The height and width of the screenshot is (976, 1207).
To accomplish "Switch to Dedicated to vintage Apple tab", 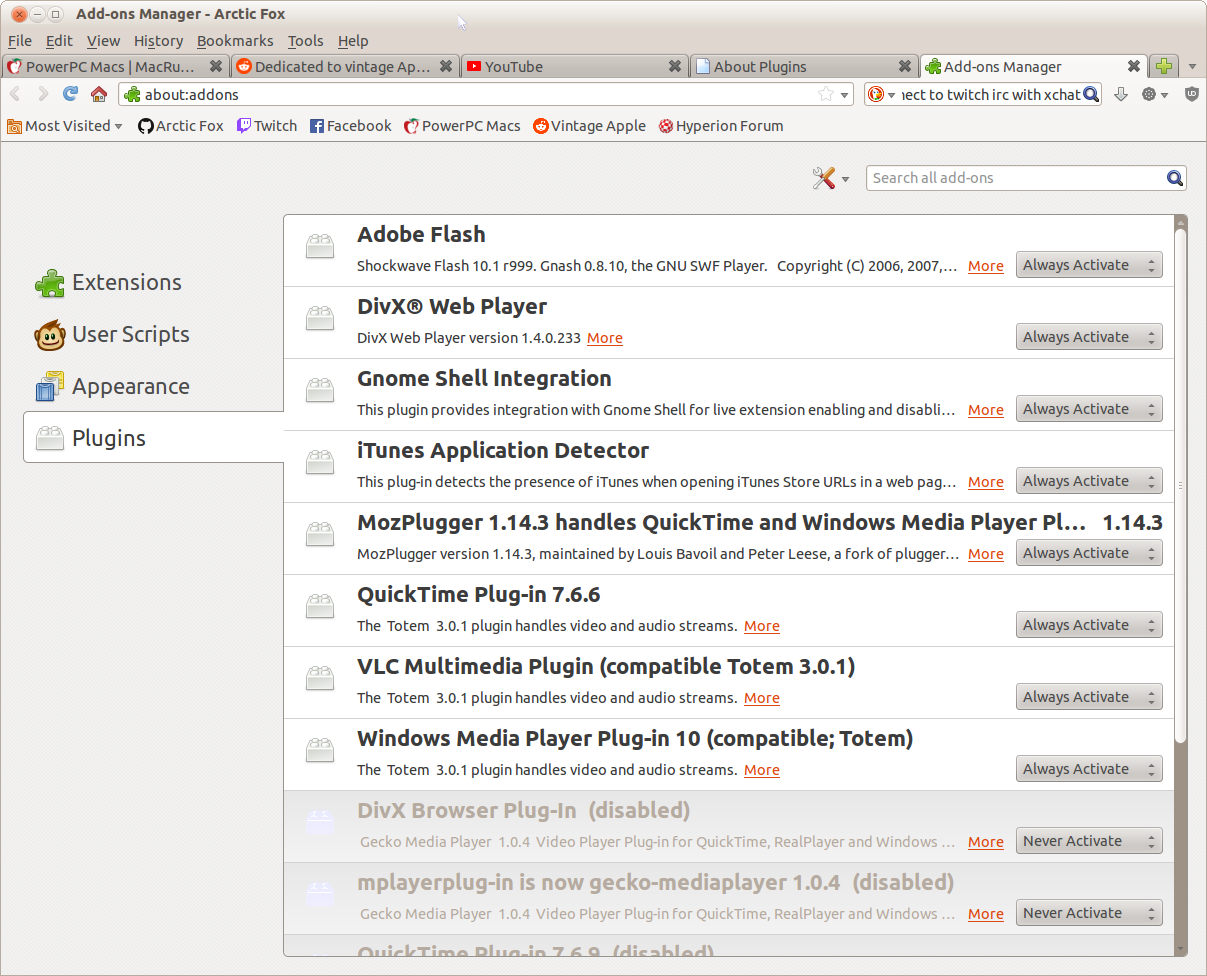I will tap(345, 67).
